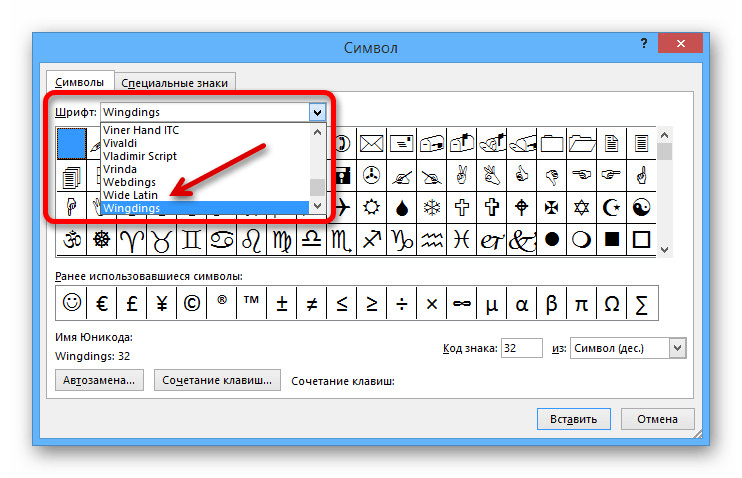The height and width of the screenshot is (478, 742).
Task: Click the Вставить button
Action: coord(574,419)
